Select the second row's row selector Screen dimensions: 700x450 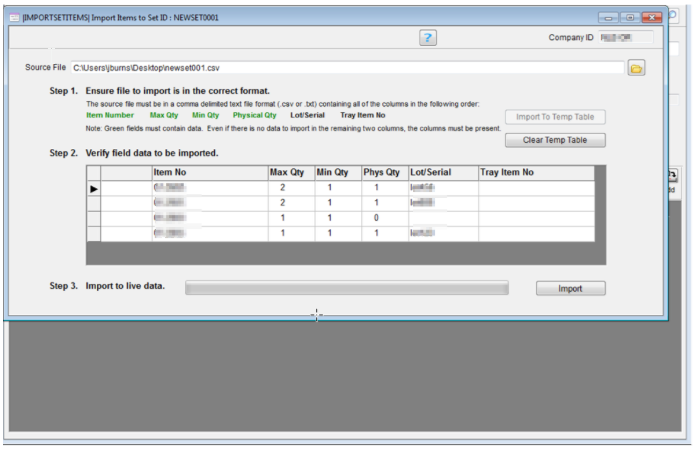[94, 203]
